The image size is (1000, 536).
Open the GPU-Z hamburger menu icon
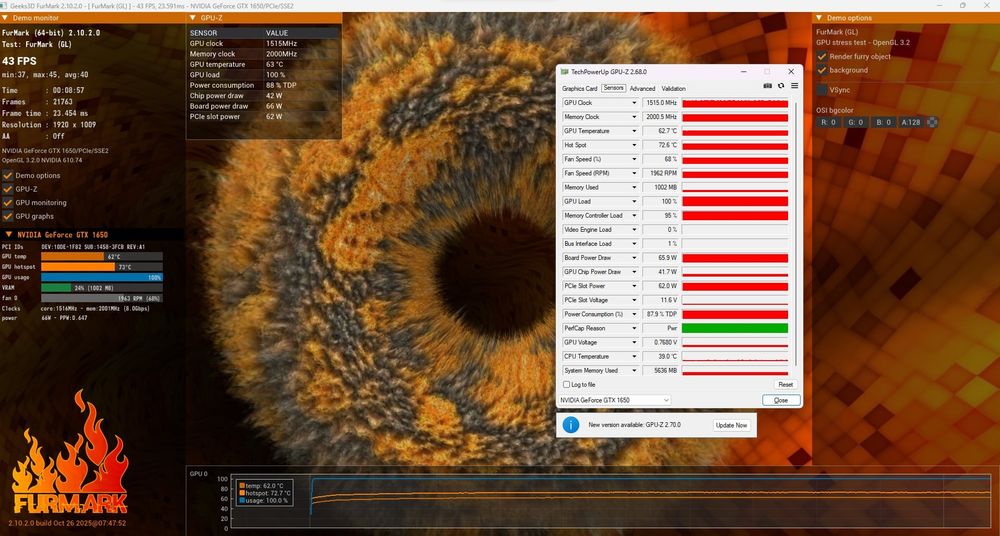[794, 86]
